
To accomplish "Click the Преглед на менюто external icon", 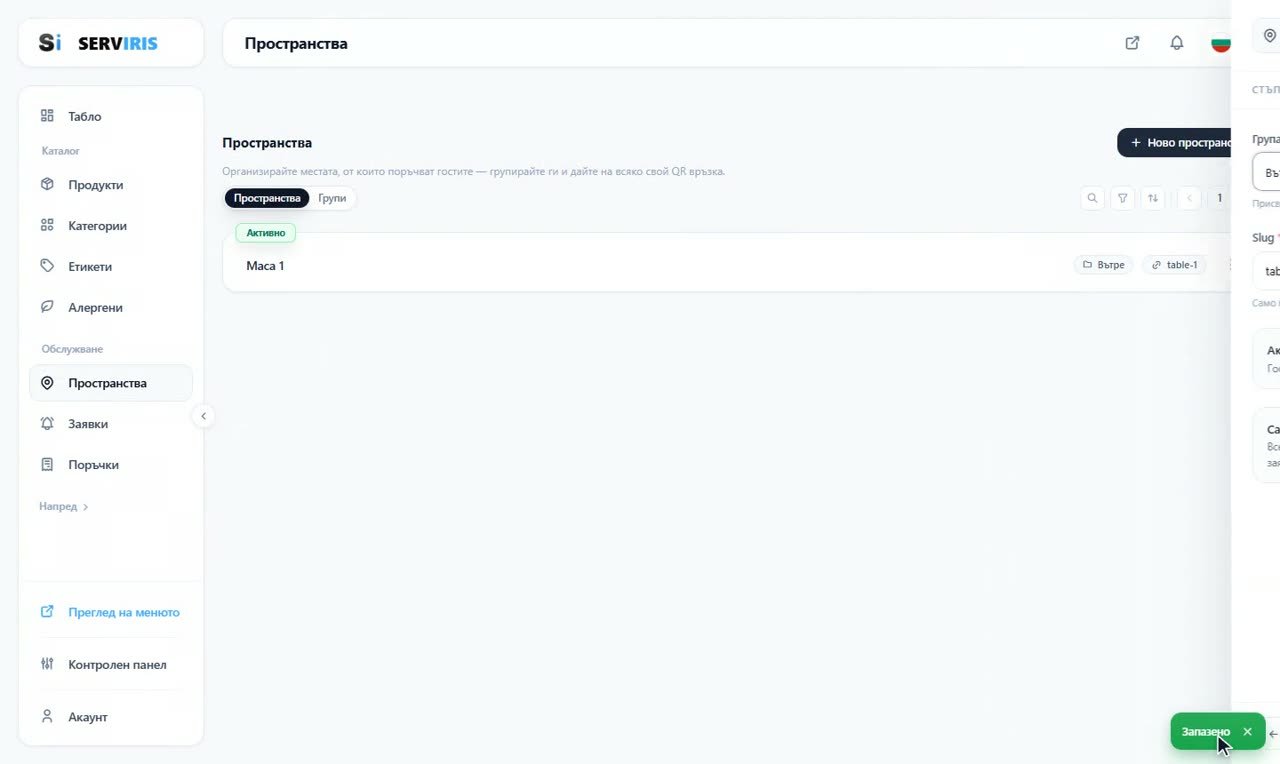I will point(47,612).
